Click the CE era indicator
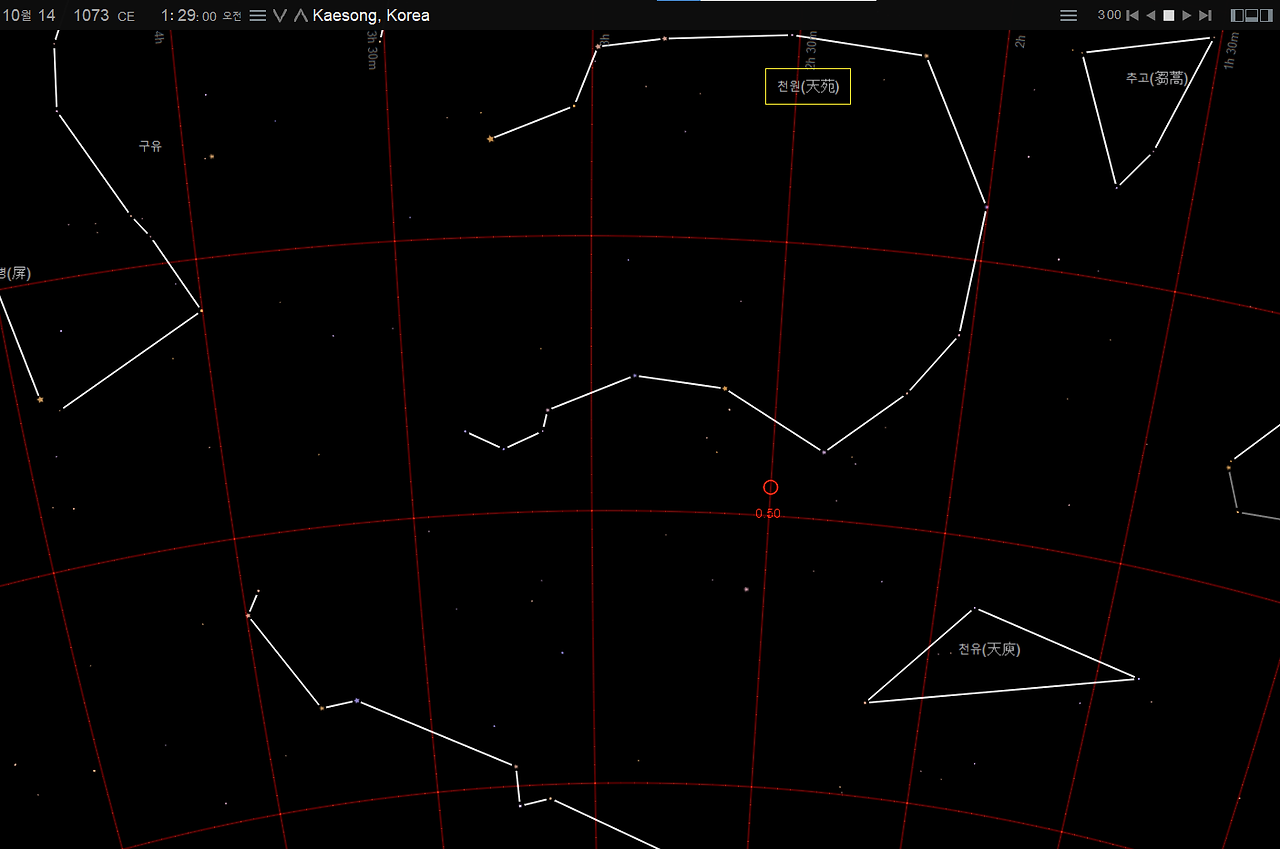Image resolution: width=1280 pixels, height=849 pixels. (126, 16)
